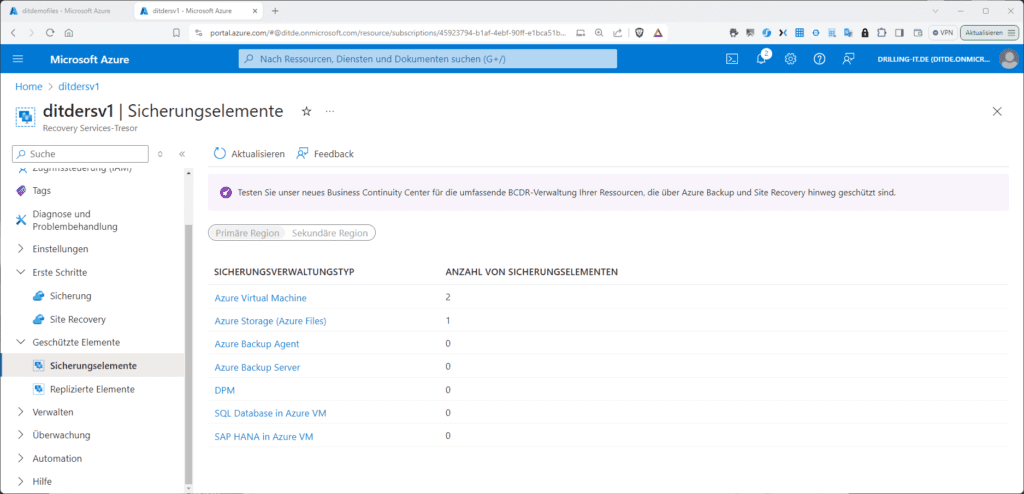The width and height of the screenshot is (1024, 494).
Task: Open the Brave wallet icon
Action: (917, 33)
